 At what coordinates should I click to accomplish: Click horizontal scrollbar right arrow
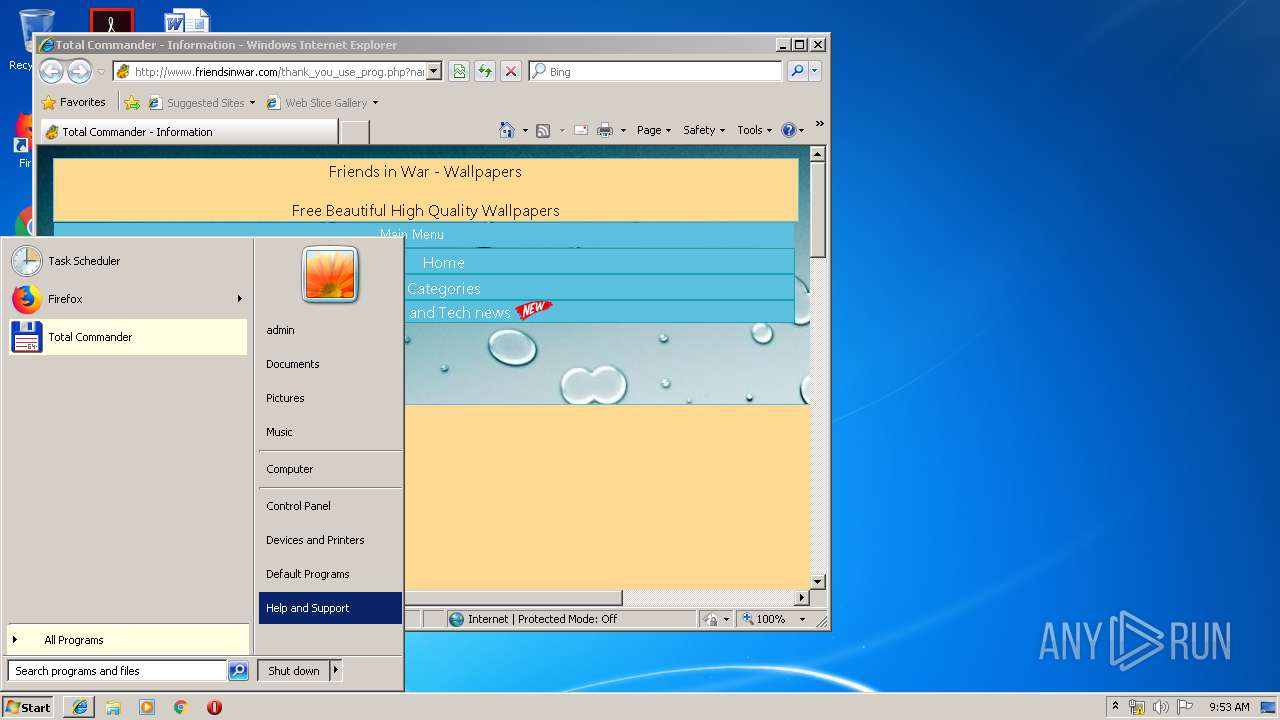[x=801, y=598]
